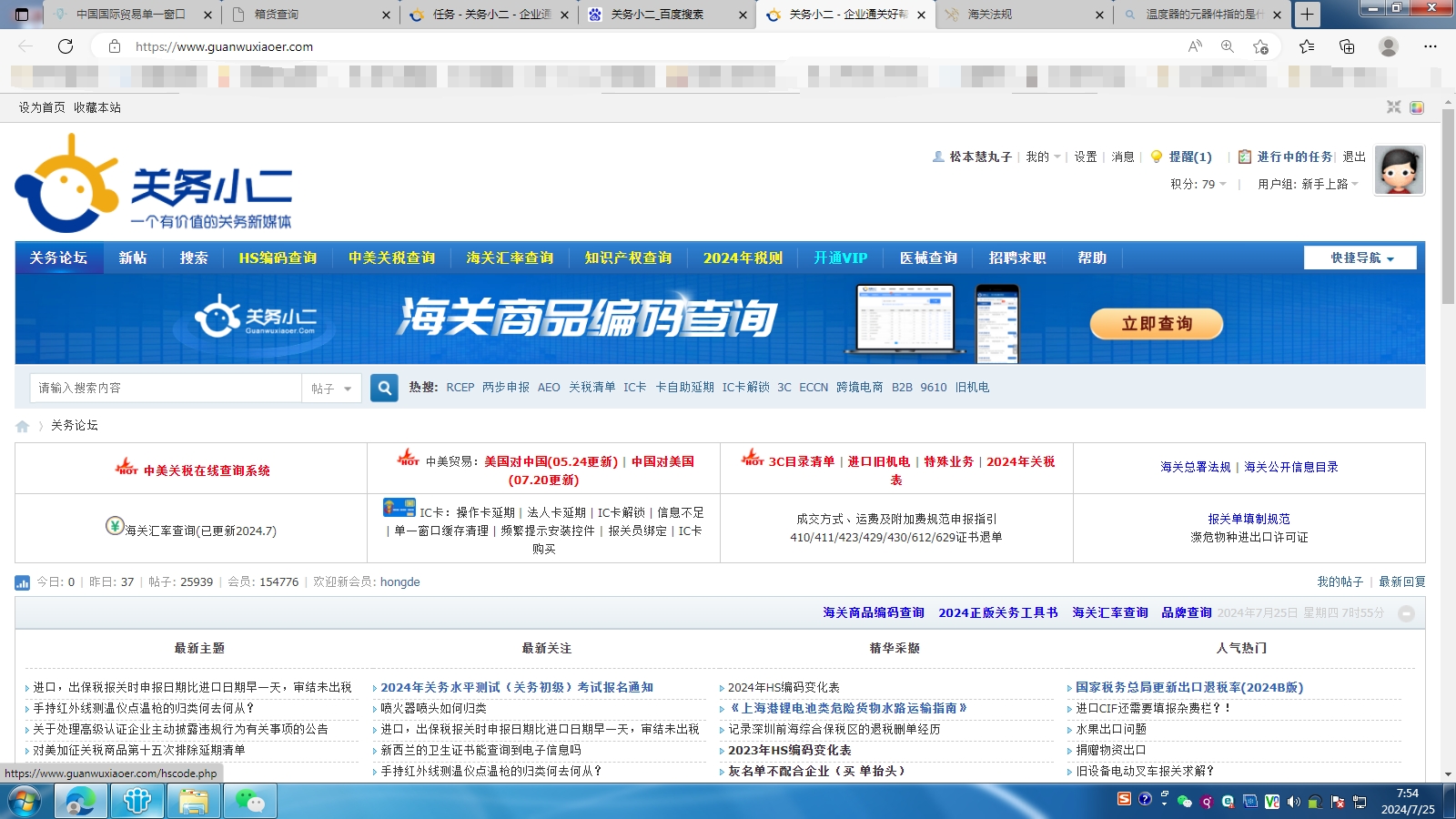
Task: Open 知识产权查询 navigation item
Action: tap(628, 258)
